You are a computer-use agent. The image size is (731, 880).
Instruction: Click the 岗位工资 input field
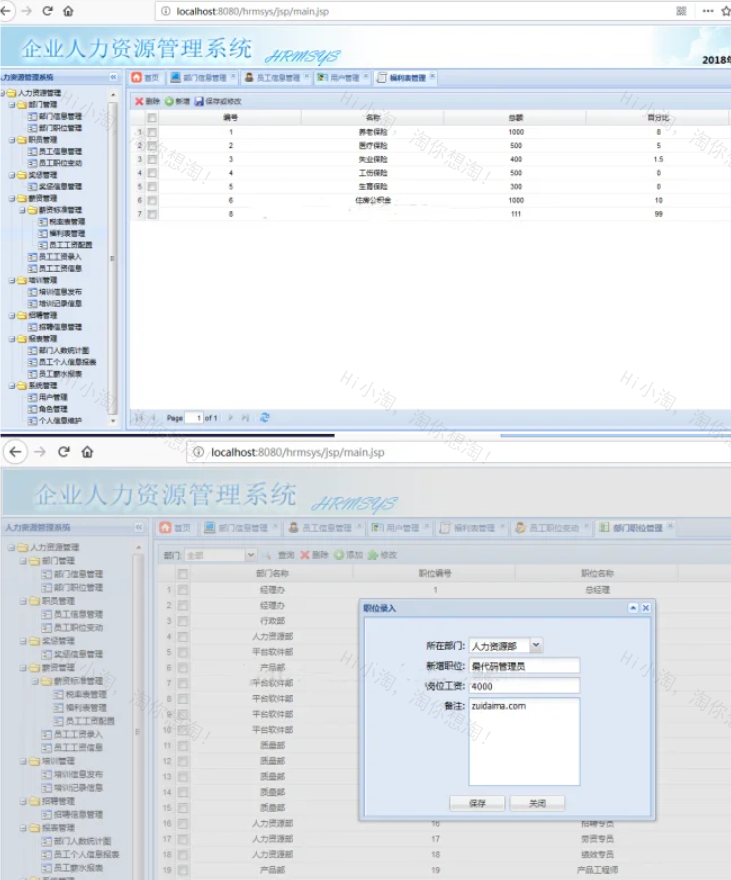tap(524, 686)
